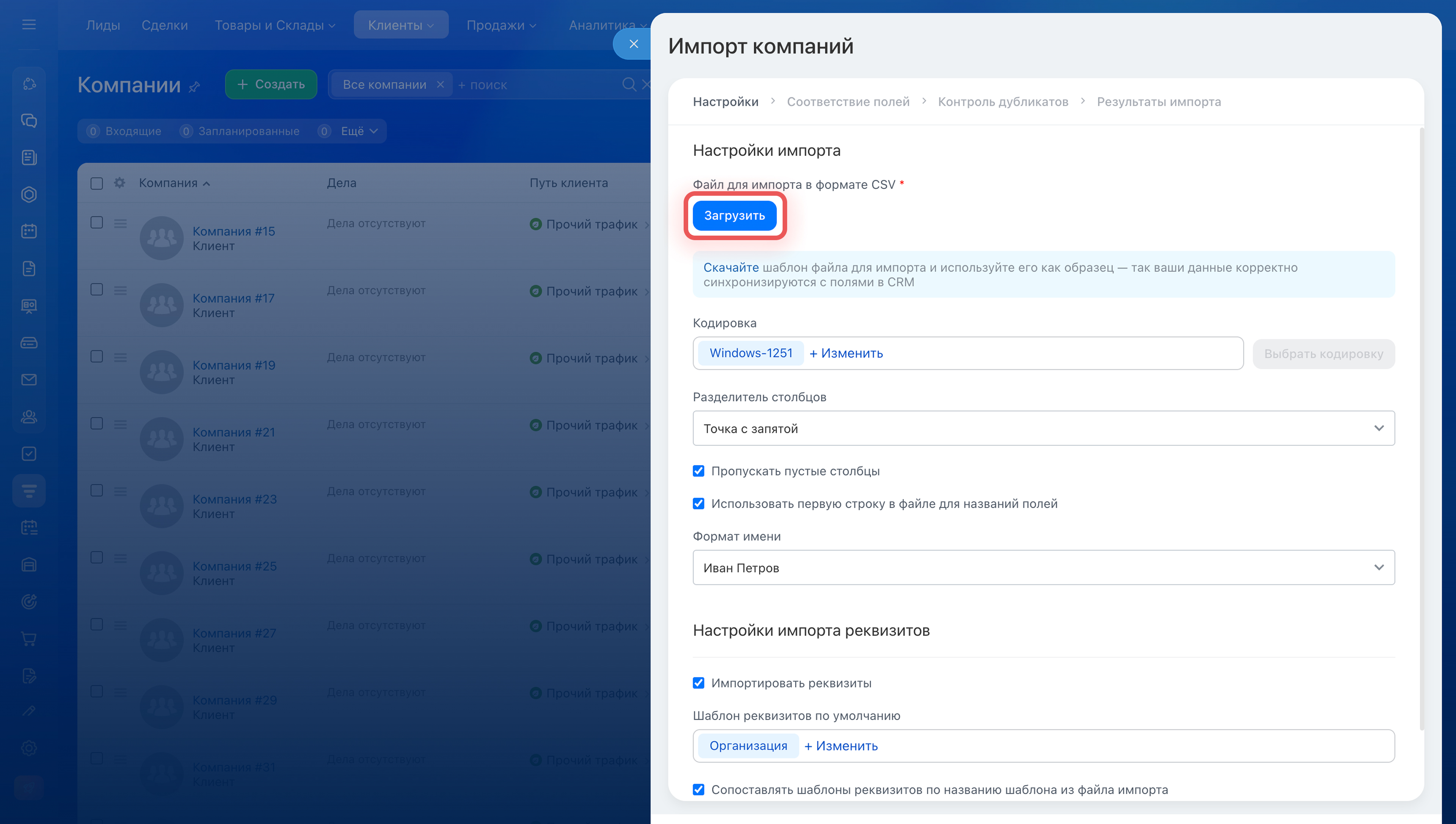1456x824 pixels.
Task: Open the mail icon in sidebar
Action: click(x=29, y=380)
